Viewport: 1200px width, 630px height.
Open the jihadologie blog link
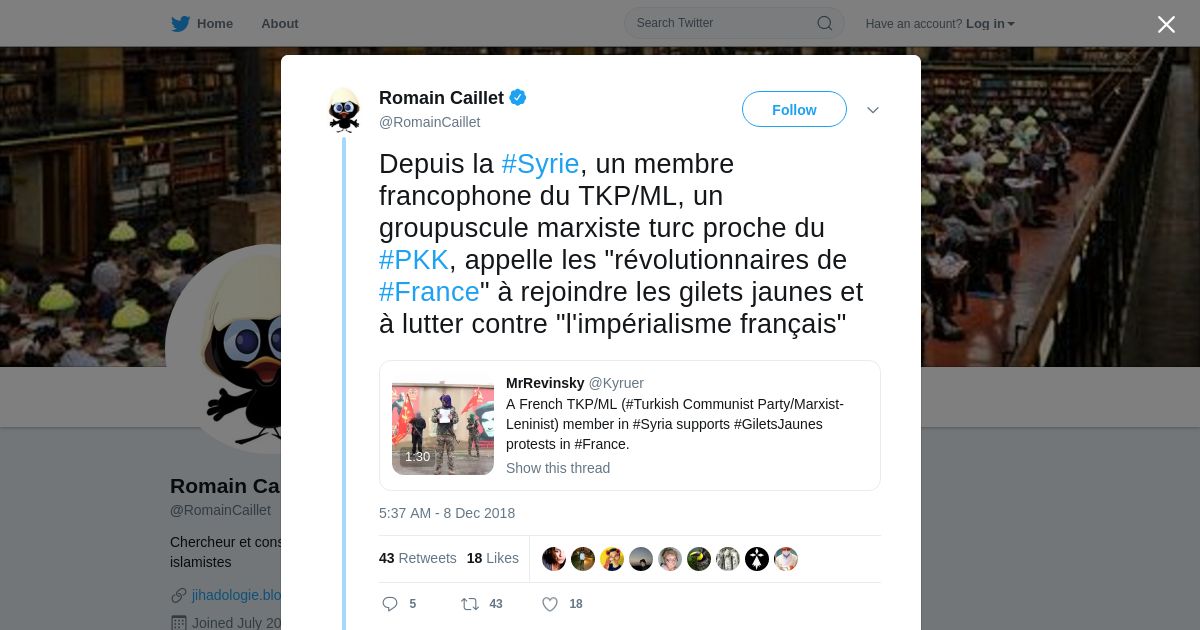click(x=236, y=595)
